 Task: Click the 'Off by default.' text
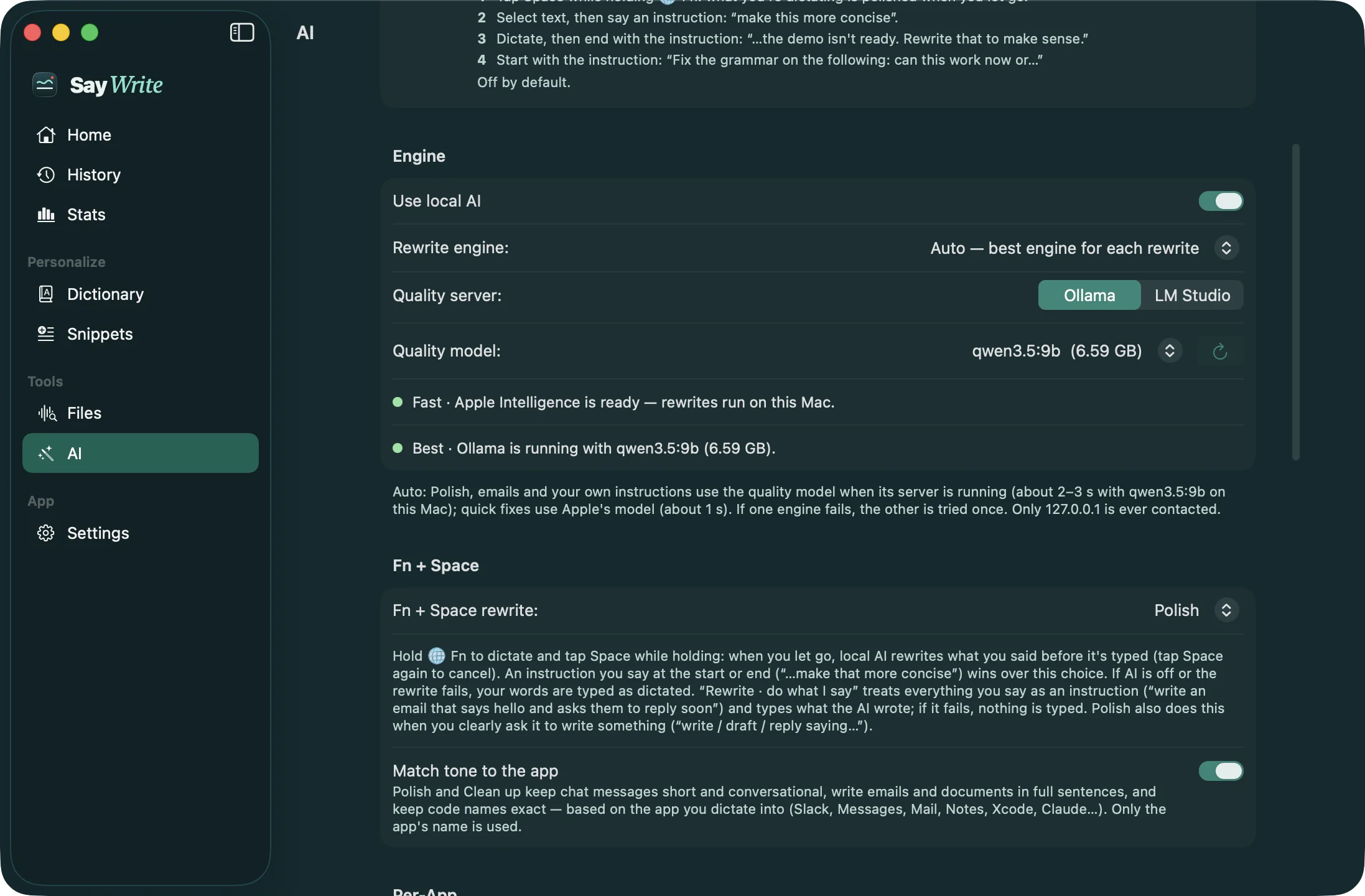pyautogui.click(x=523, y=82)
